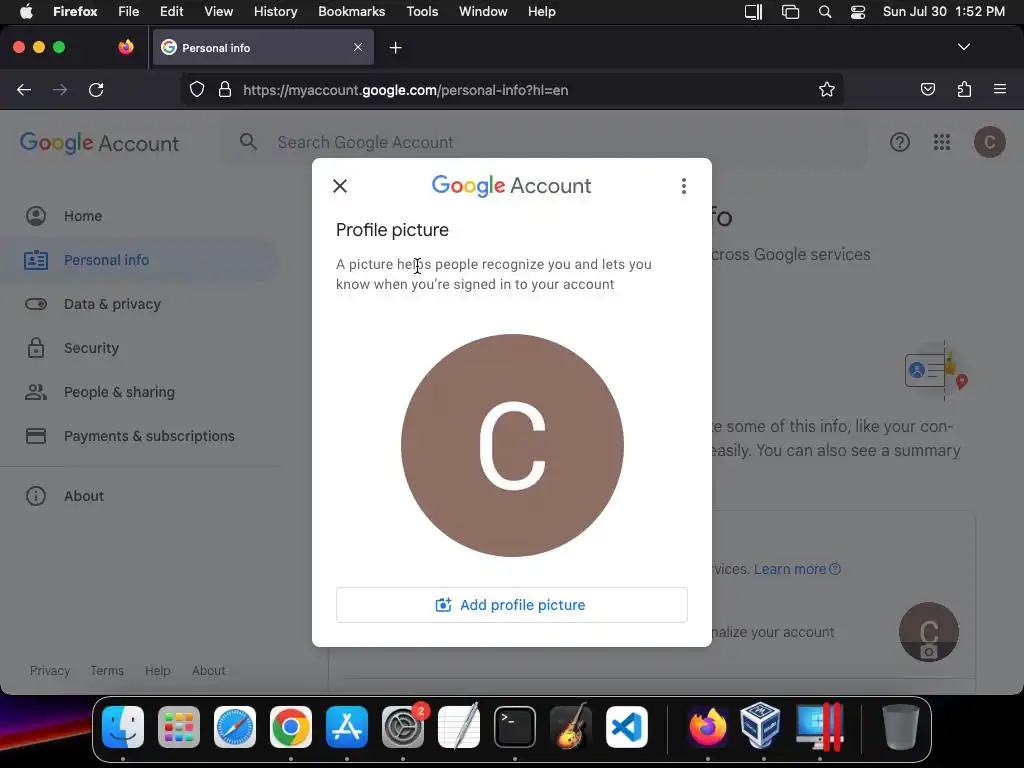
Task: Open the History menu
Action: pyautogui.click(x=276, y=12)
